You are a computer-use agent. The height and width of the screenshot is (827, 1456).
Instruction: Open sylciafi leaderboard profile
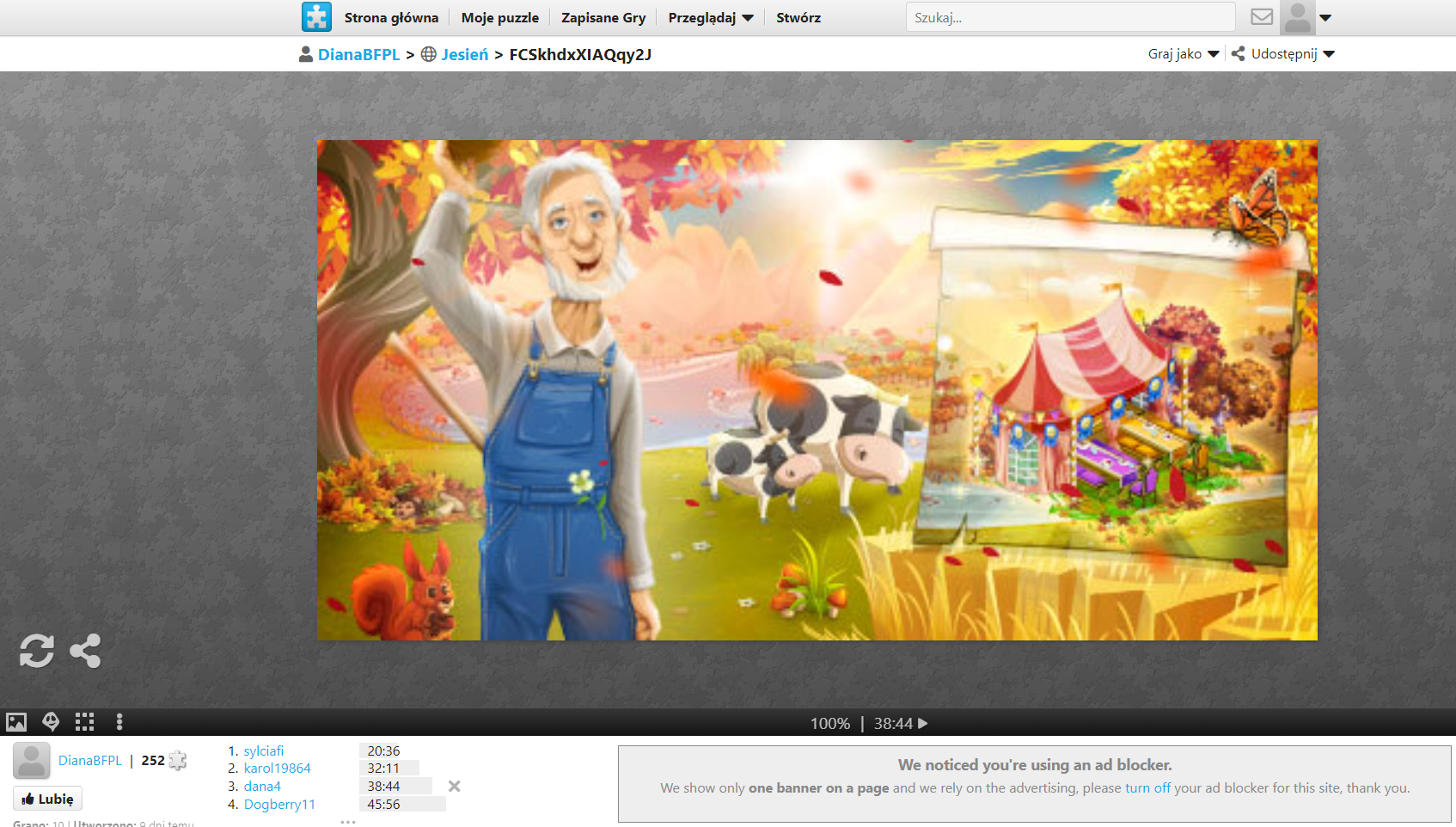(263, 750)
